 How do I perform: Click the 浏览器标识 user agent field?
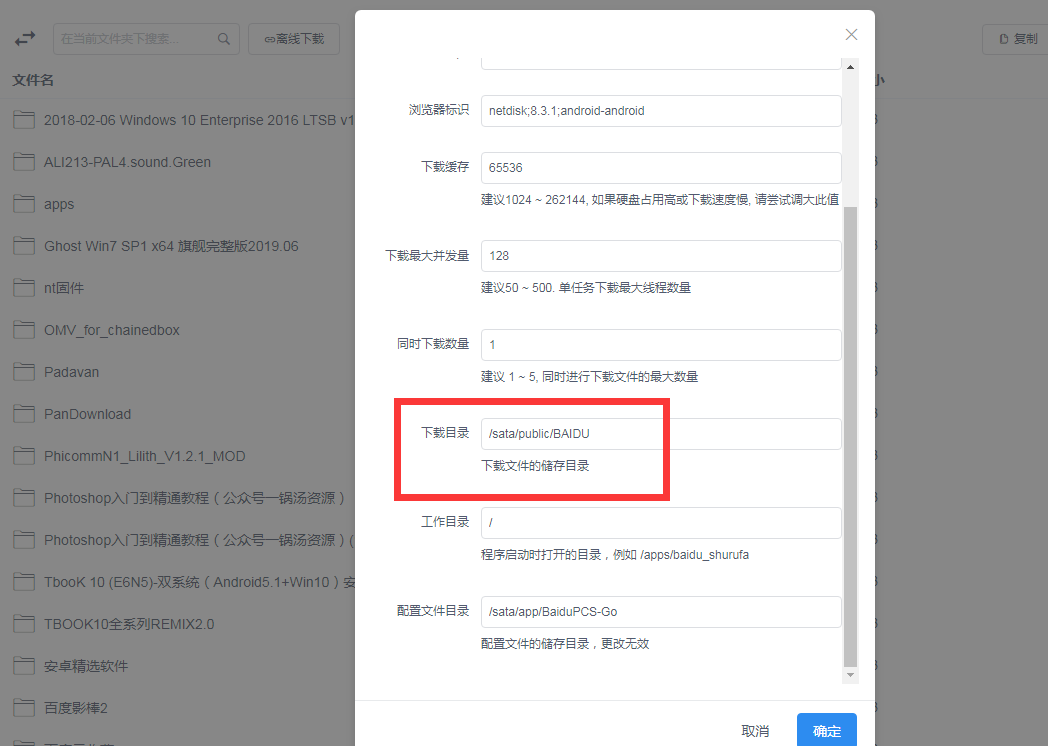(660, 111)
